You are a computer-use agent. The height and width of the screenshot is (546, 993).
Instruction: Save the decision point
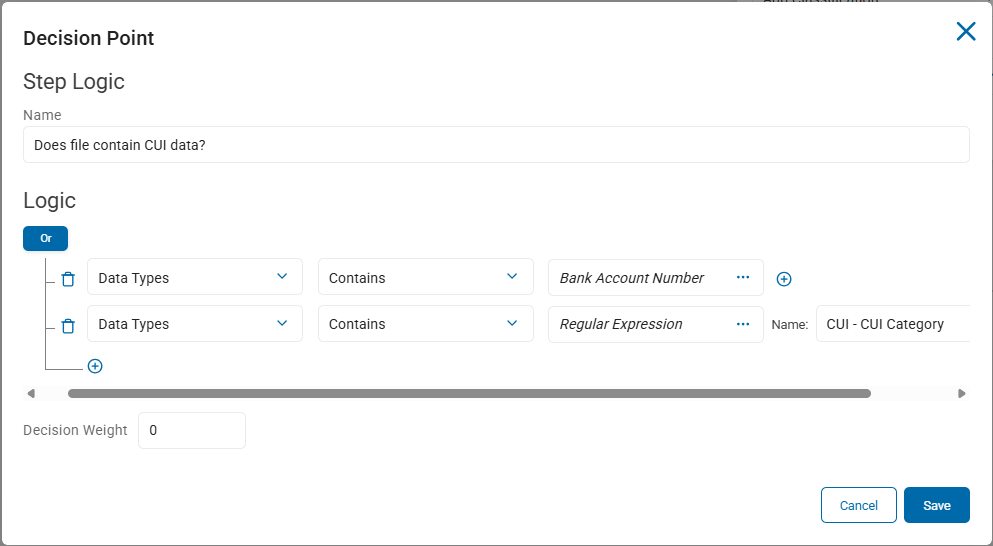pos(937,505)
